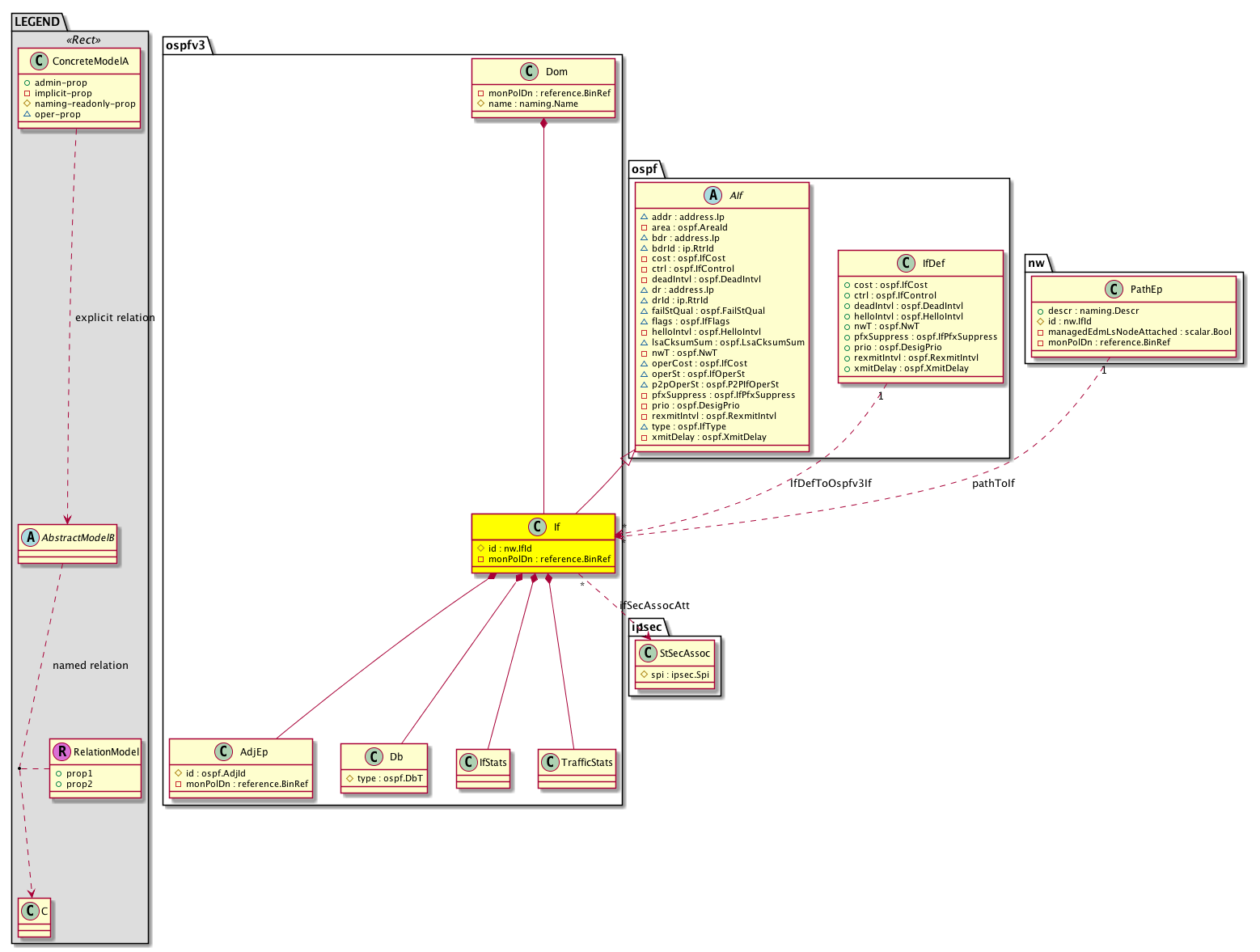Click the C icon of Db class
Image resolution: width=1260 pixels, height=952 pixels.
(374, 757)
